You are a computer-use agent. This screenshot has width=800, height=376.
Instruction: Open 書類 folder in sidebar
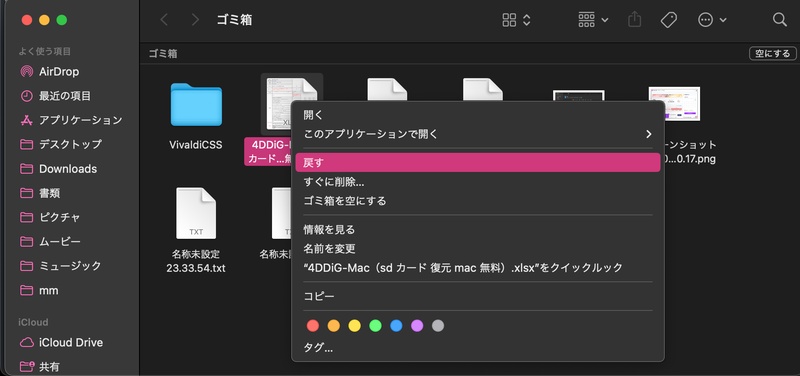pos(40,193)
